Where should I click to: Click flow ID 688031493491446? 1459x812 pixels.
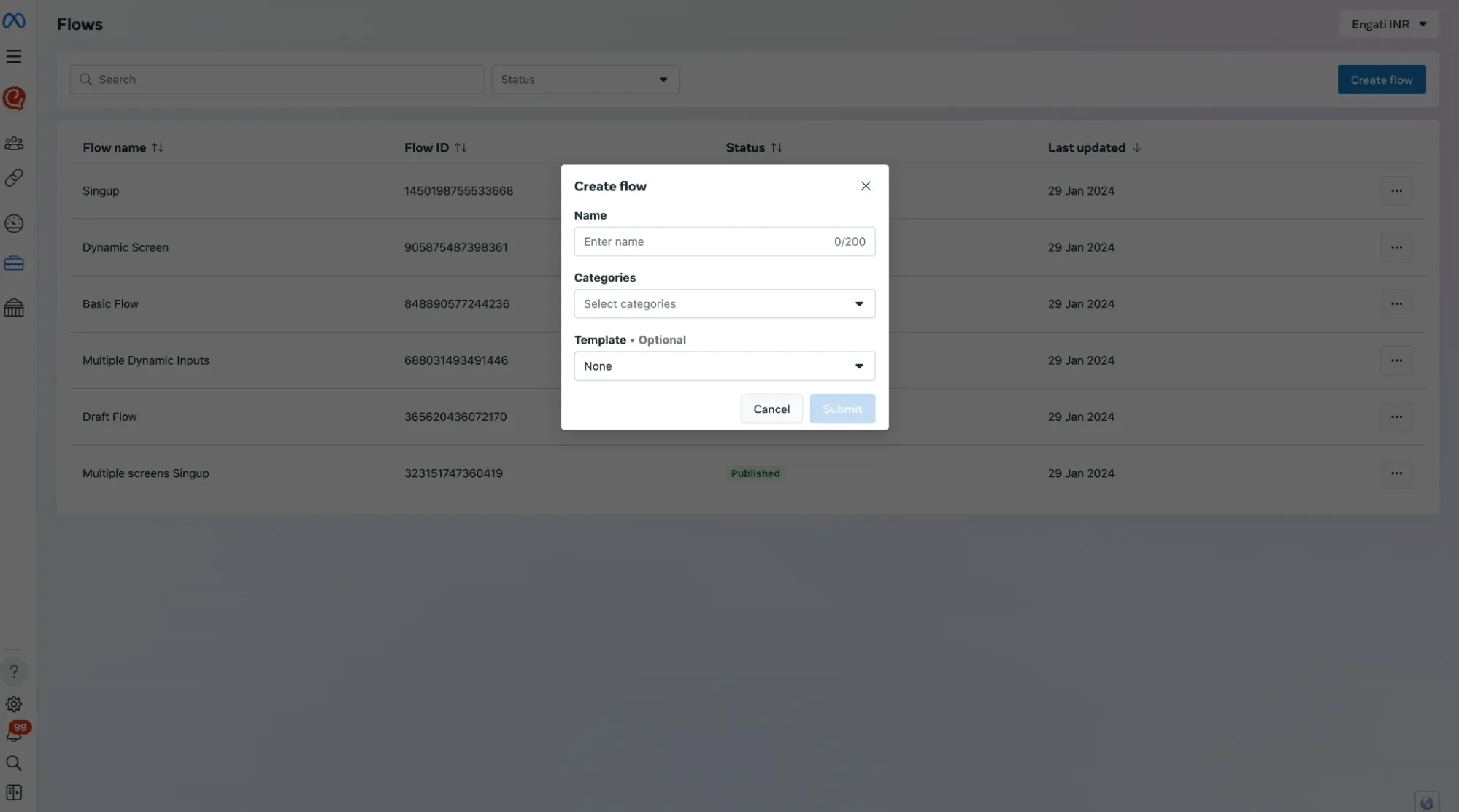point(456,360)
